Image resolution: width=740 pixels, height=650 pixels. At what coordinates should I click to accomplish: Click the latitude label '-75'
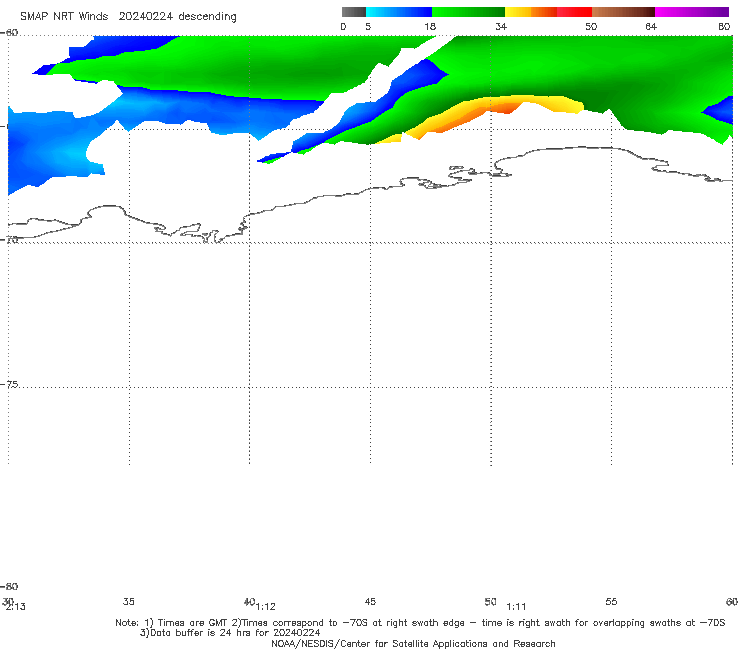(10, 384)
